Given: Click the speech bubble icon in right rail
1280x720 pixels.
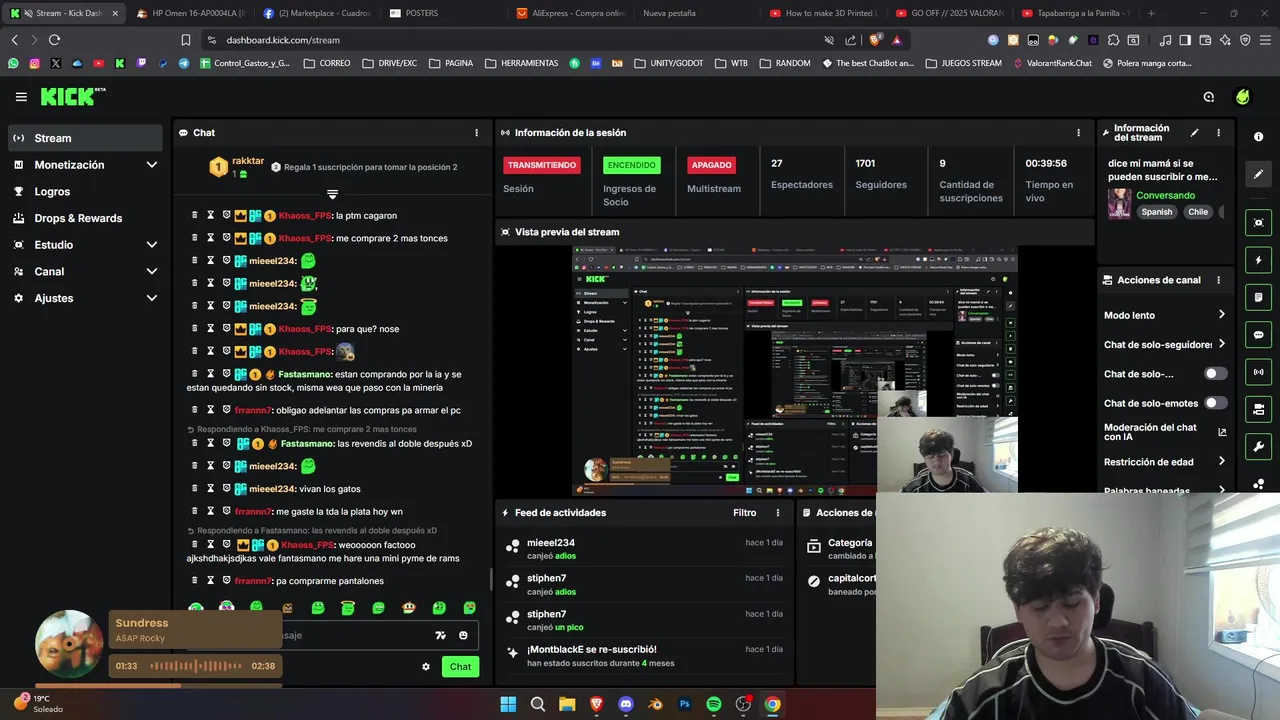Looking at the screenshot, I should [x=1259, y=335].
